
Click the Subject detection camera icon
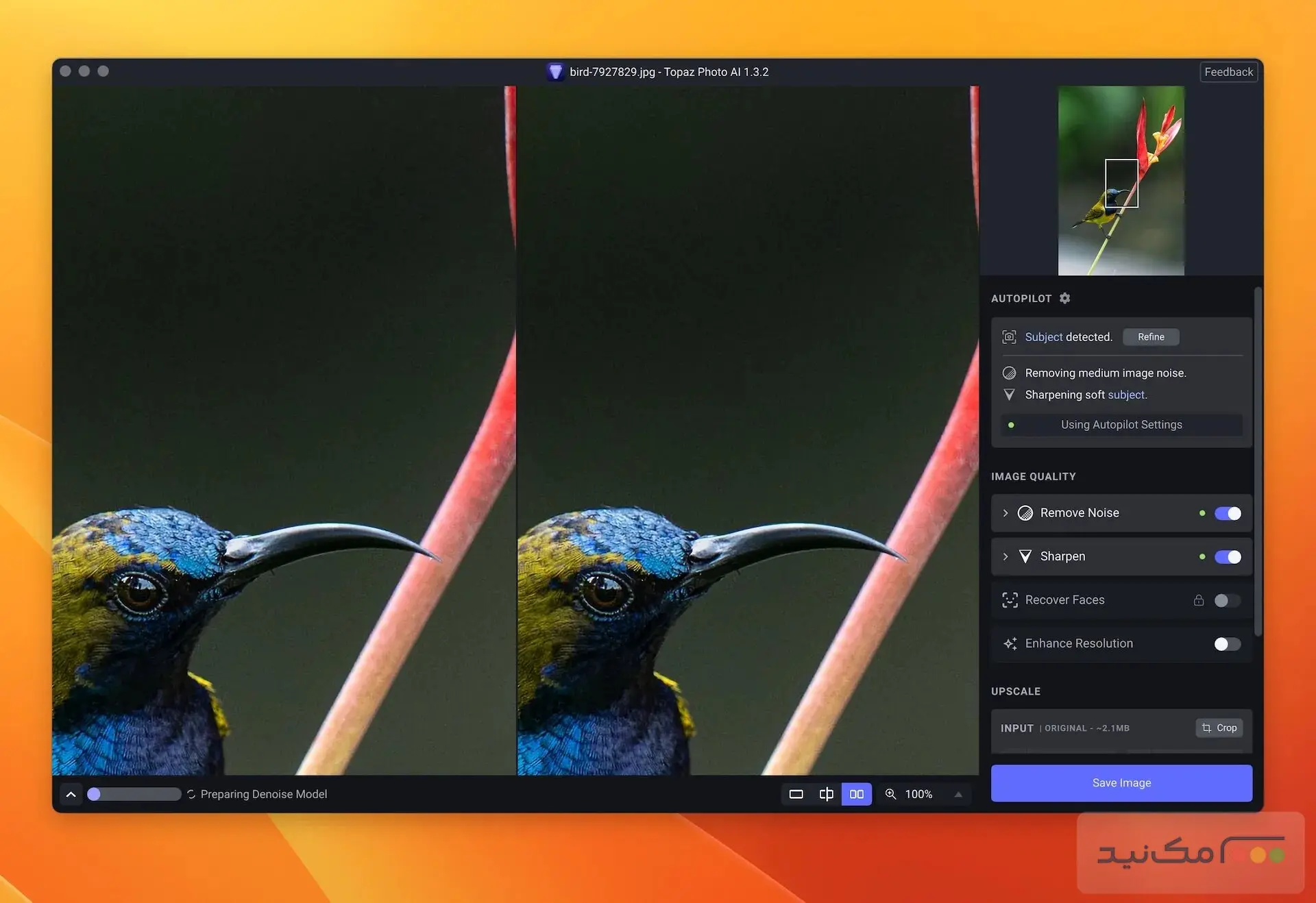1009,336
